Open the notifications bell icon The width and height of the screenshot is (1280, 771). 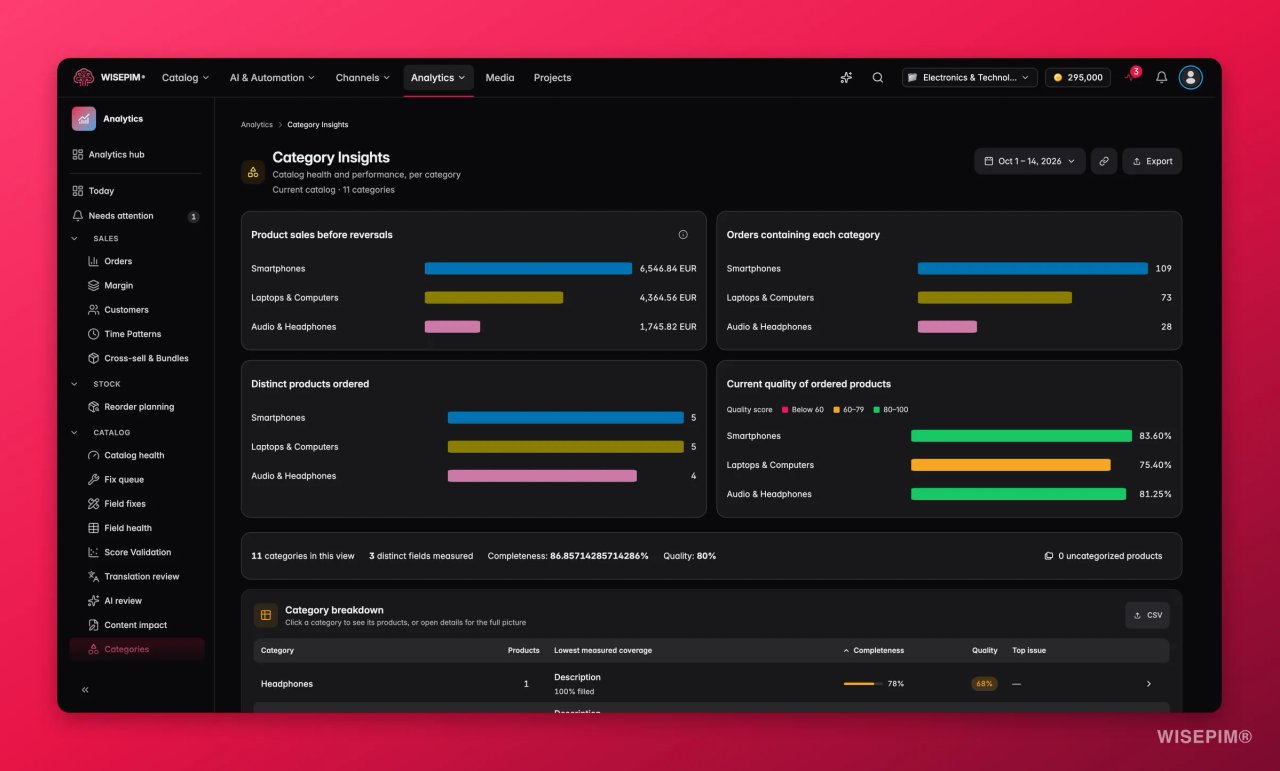(1161, 77)
